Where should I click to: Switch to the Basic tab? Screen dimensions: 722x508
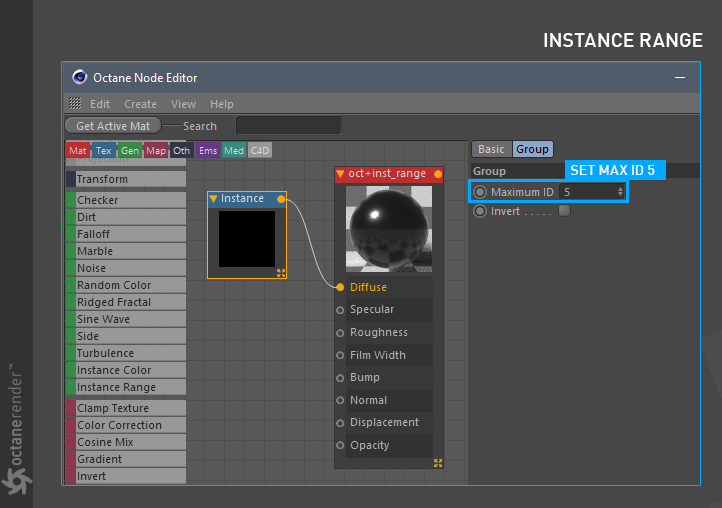491,149
